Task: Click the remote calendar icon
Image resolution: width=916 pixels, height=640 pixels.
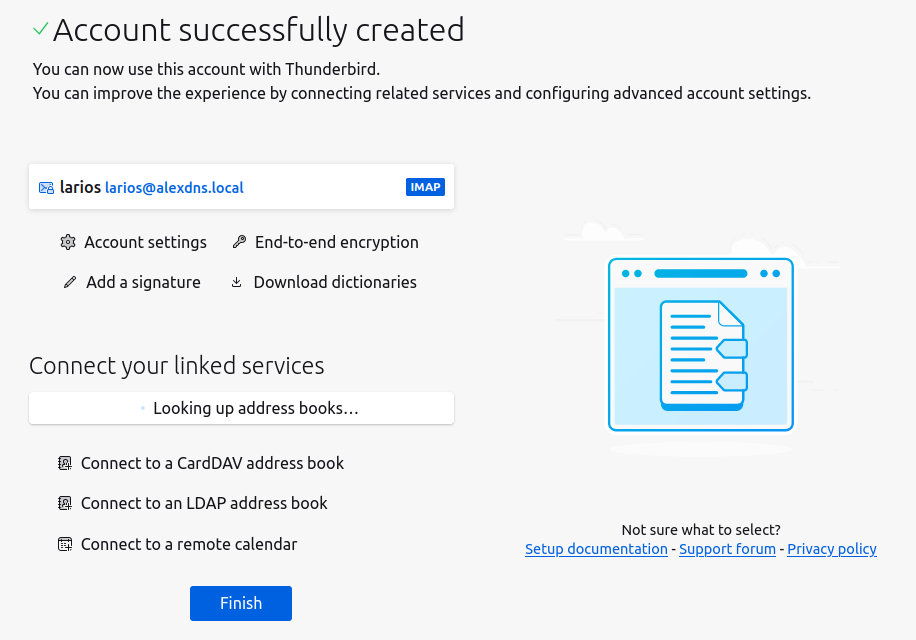Action: coord(65,545)
